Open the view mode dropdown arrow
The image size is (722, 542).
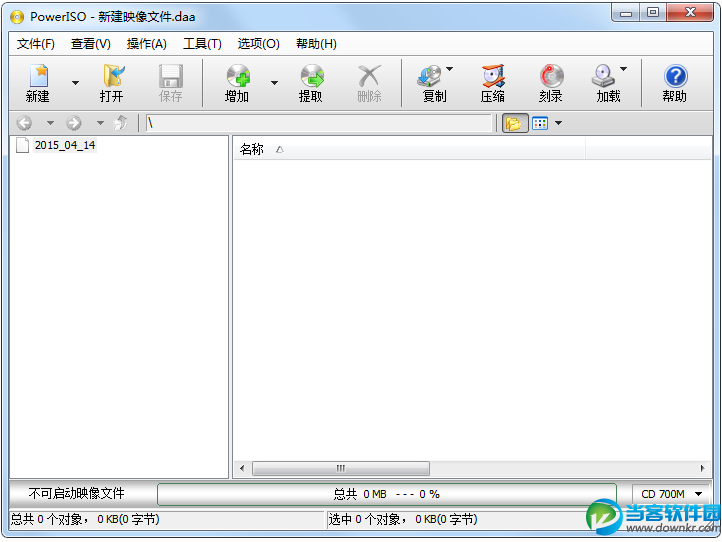pyautogui.click(x=559, y=123)
